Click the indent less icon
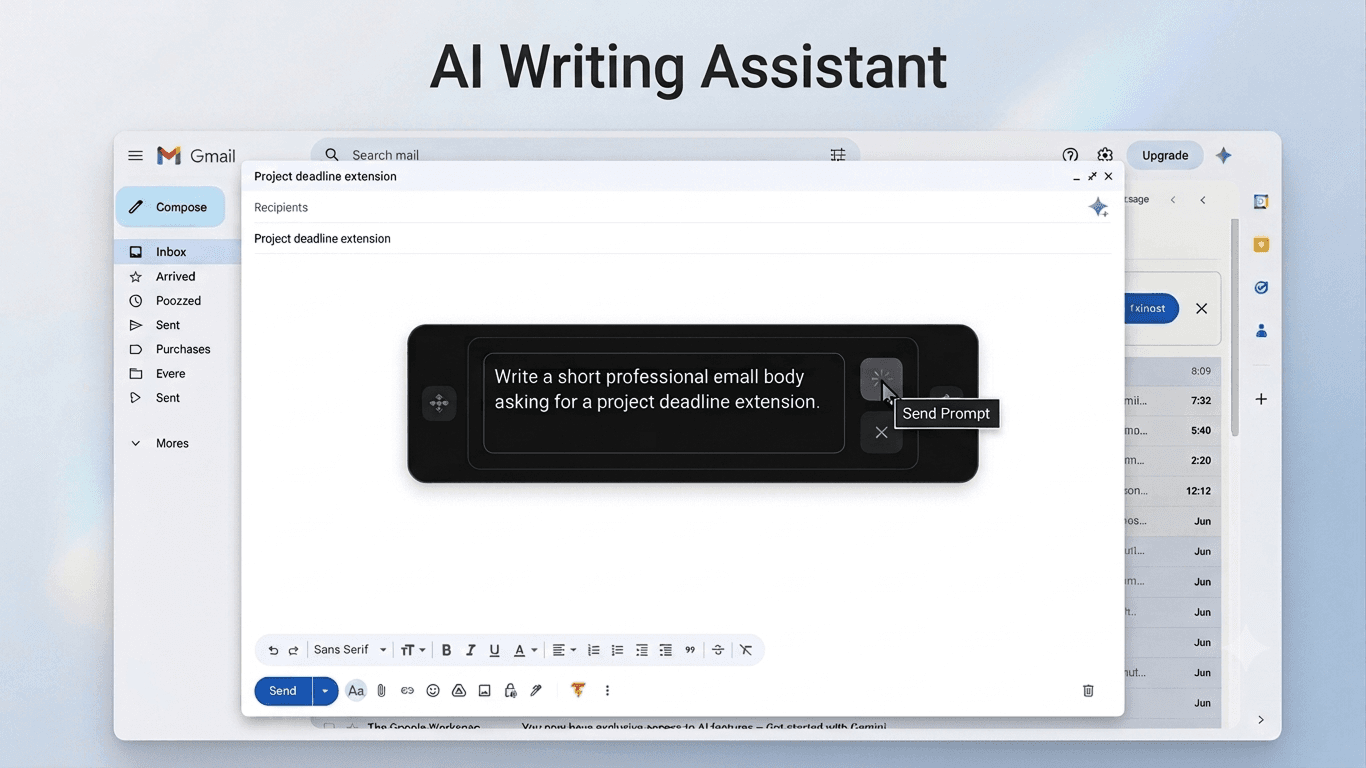This screenshot has width=1366, height=768. [642, 650]
